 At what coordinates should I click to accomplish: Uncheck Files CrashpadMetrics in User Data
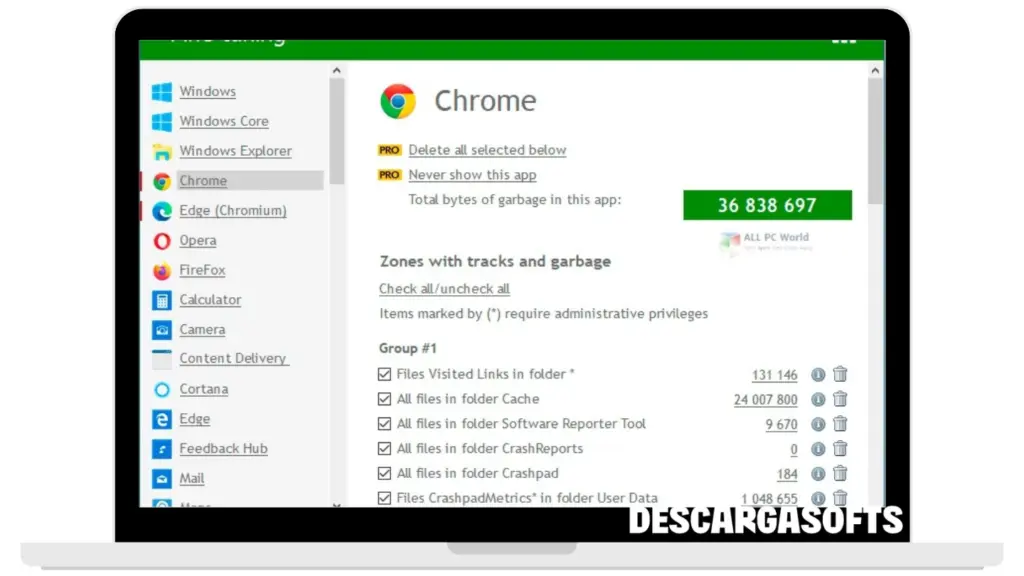385,498
